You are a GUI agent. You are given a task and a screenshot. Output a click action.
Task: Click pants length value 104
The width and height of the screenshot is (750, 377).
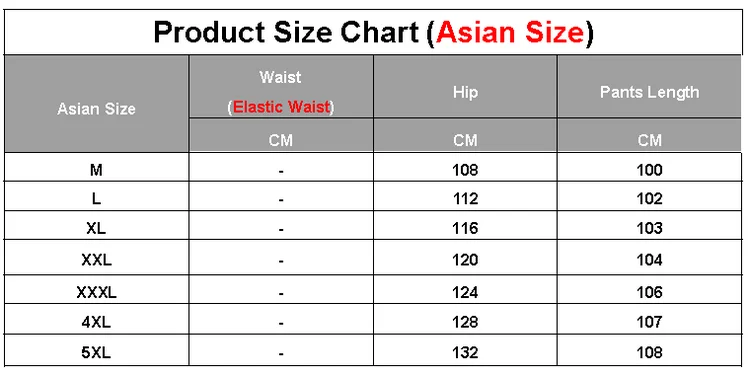tap(649, 260)
